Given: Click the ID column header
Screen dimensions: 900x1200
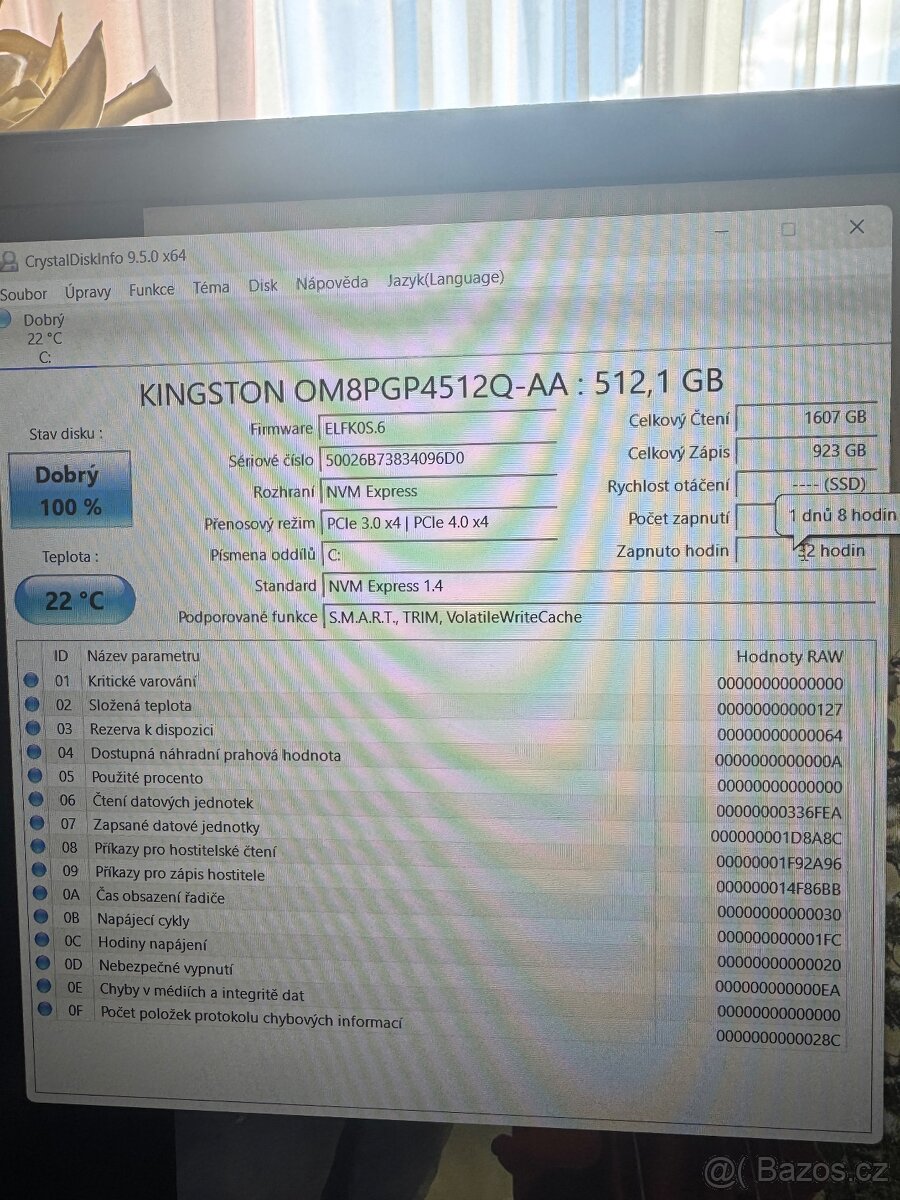Looking at the screenshot, I should click(x=61, y=656).
